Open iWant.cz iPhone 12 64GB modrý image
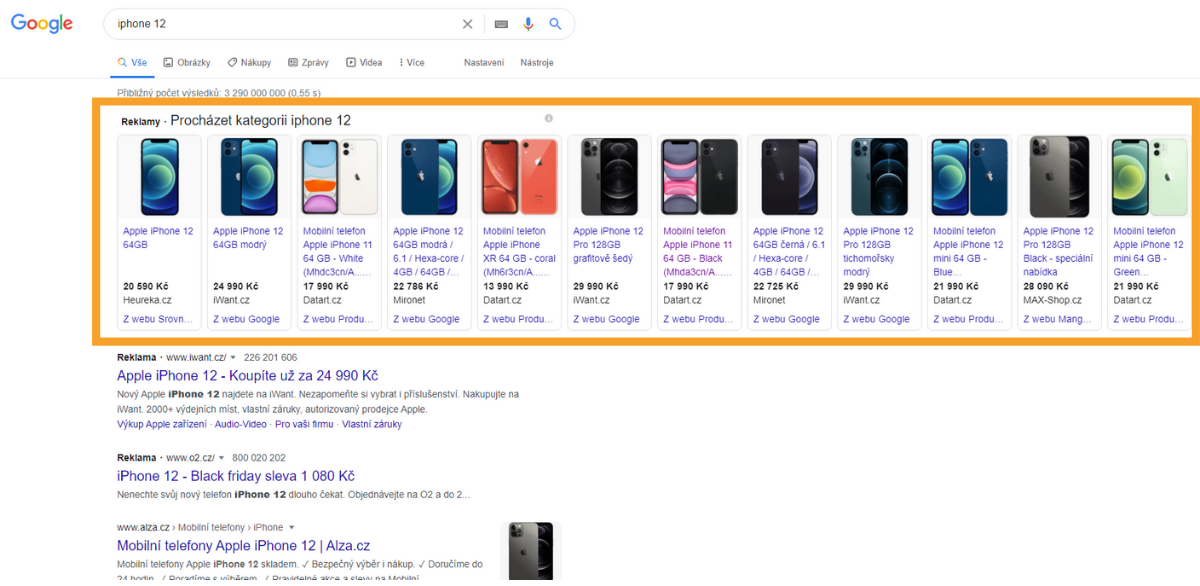The image size is (1200, 586). tap(249, 176)
